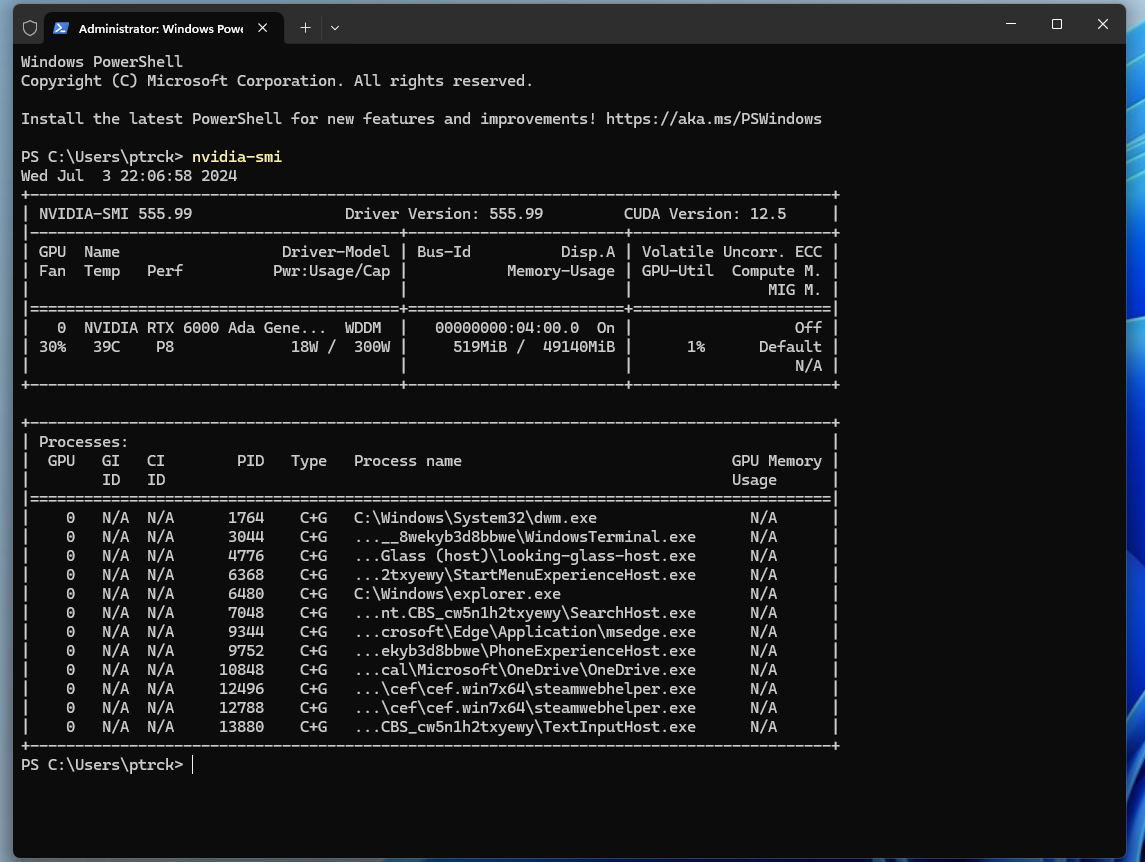This screenshot has height=862, width=1145.
Task: Click the OneDrive.exe process entry
Action: (525, 670)
